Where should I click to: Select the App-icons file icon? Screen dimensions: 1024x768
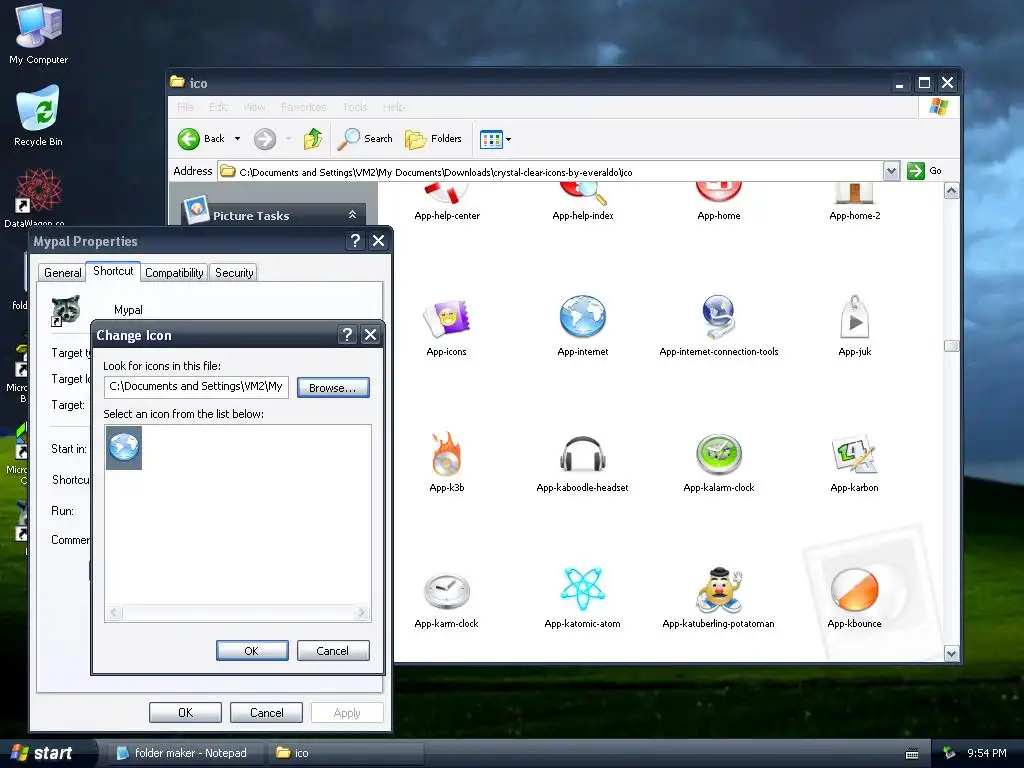[447, 319]
